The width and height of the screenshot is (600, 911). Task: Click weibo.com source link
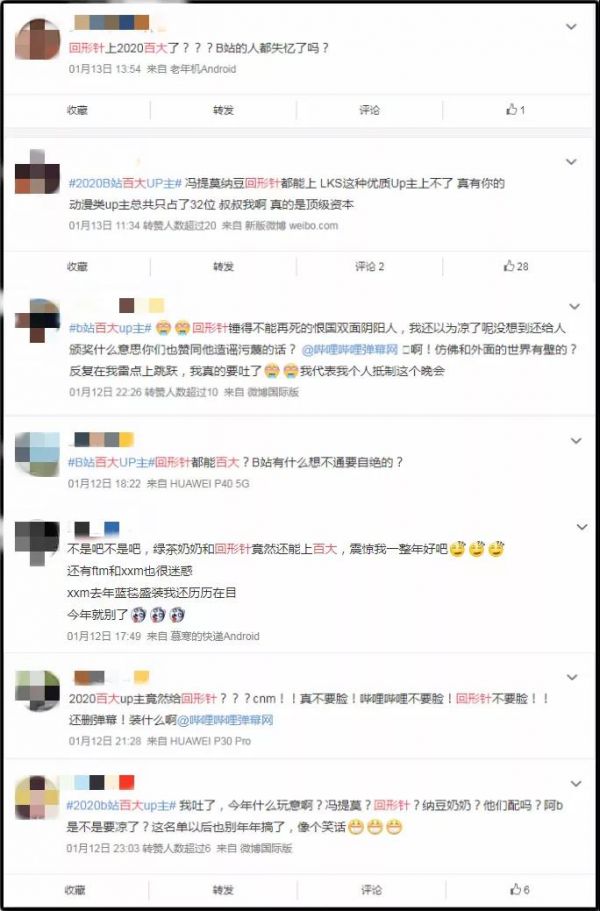tap(313, 225)
